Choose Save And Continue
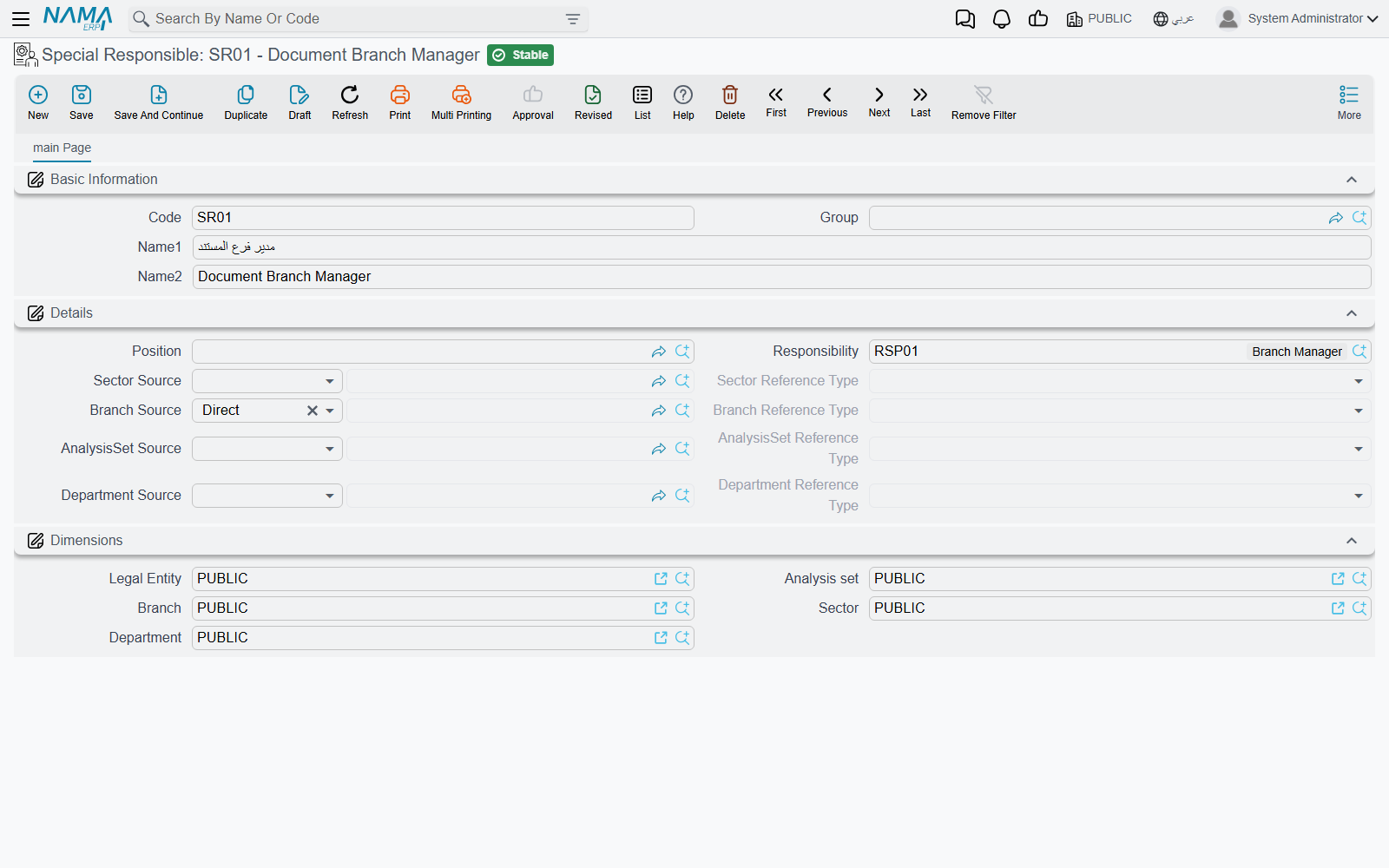1389x868 pixels. [x=159, y=102]
